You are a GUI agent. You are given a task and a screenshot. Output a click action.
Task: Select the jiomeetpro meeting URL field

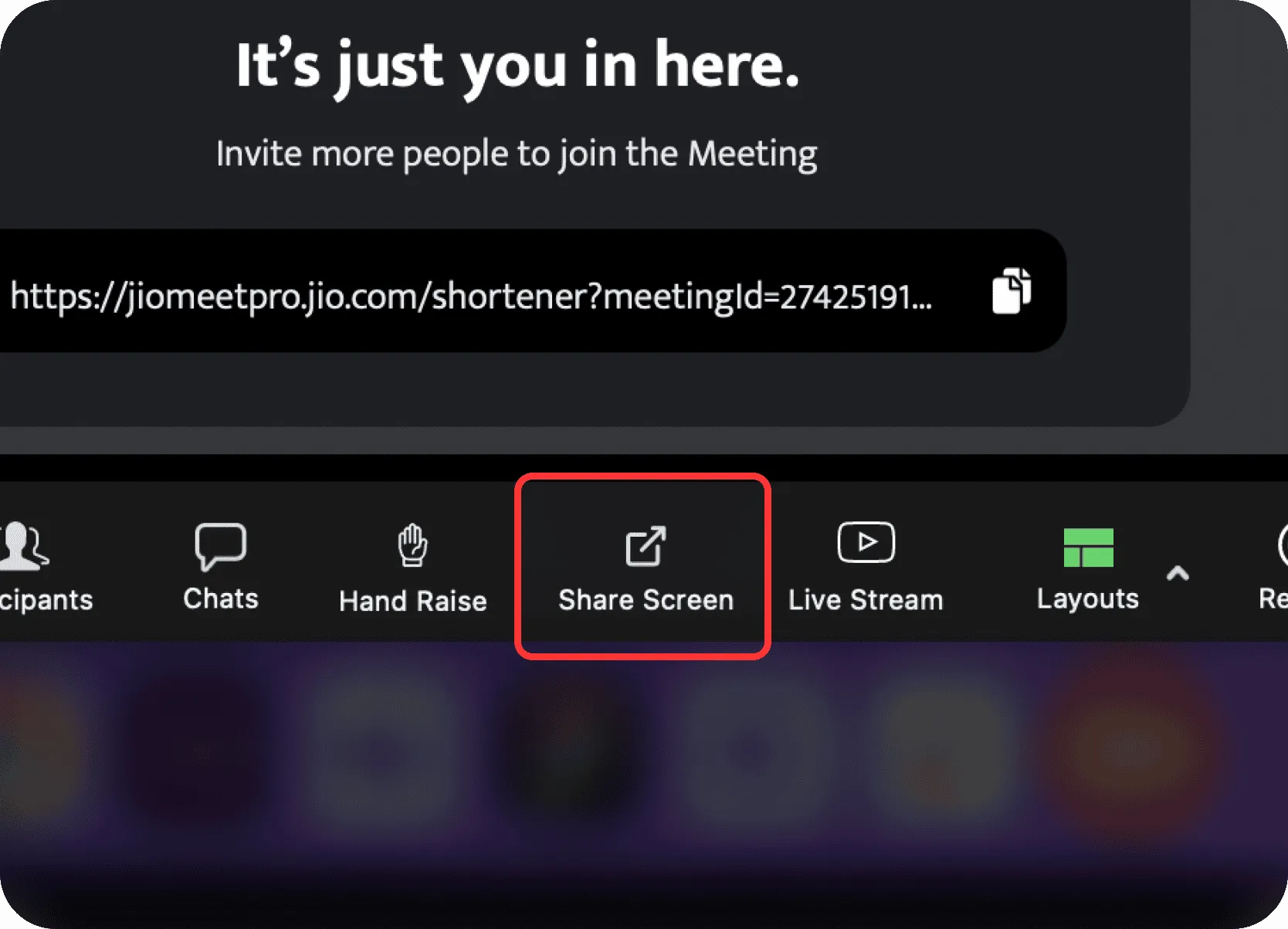point(533,291)
